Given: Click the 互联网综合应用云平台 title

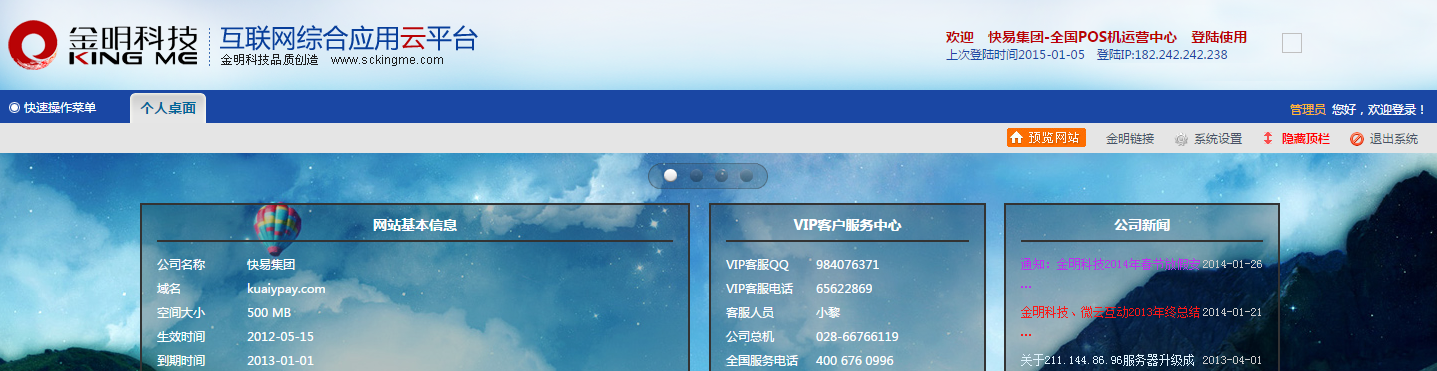Looking at the screenshot, I should click(x=349, y=38).
